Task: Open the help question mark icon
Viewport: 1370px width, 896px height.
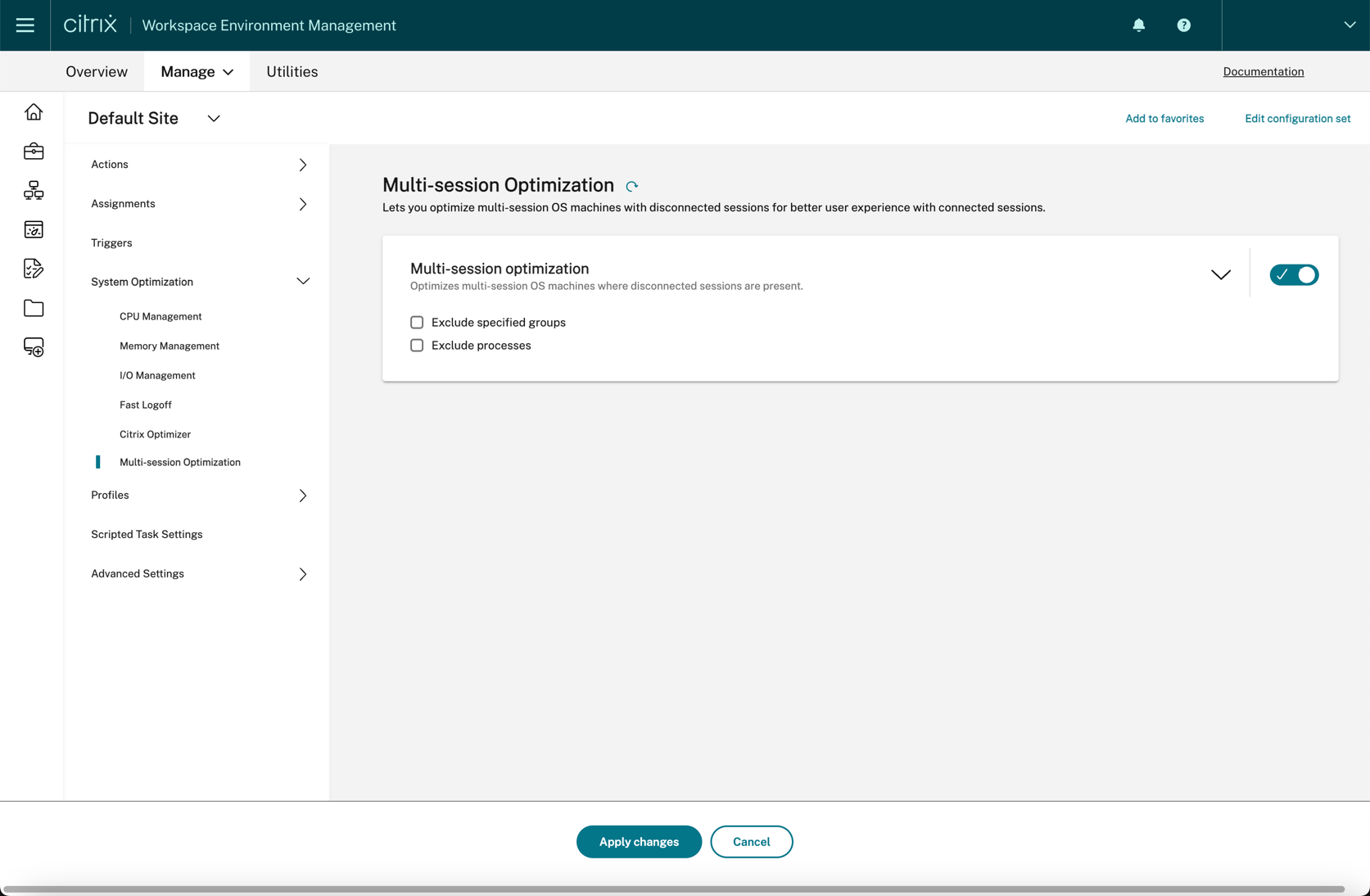Action: tap(1184, 25)
